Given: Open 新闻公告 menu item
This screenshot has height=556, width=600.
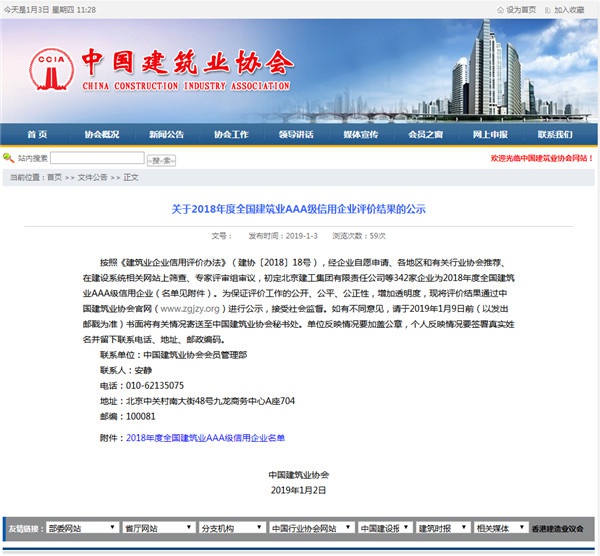Looking at the screenshot, I should 166,134.
